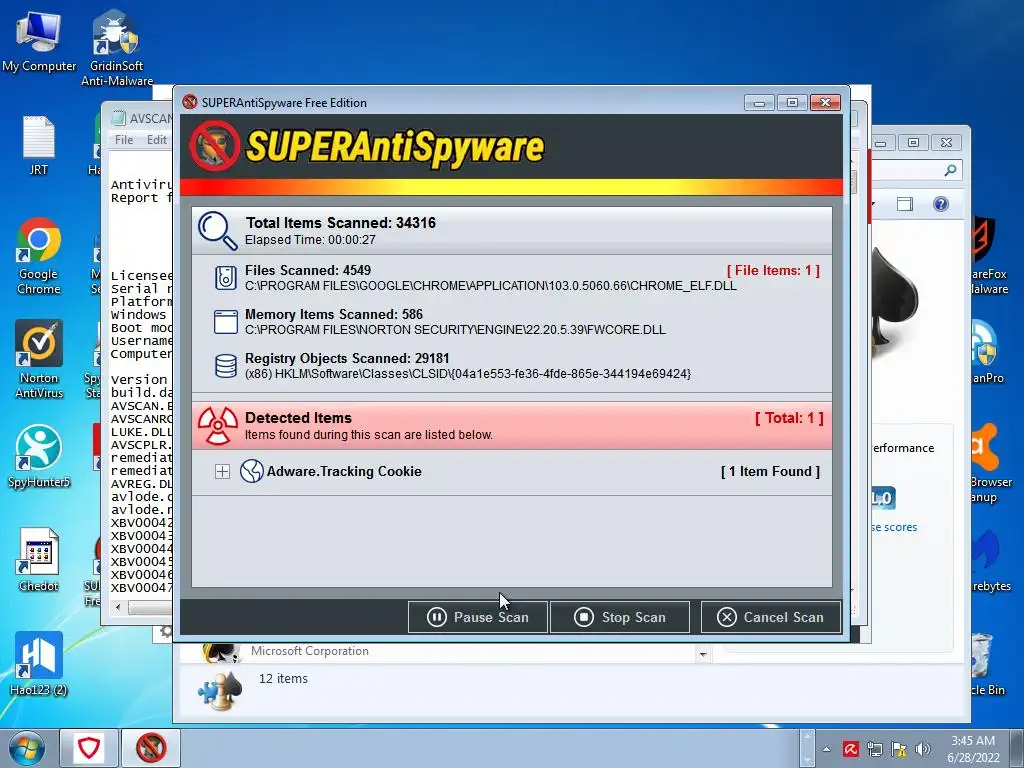The width and height of the screenshot is (1024, 768).
Task: Stop the scan
Action: click(620, 617)
